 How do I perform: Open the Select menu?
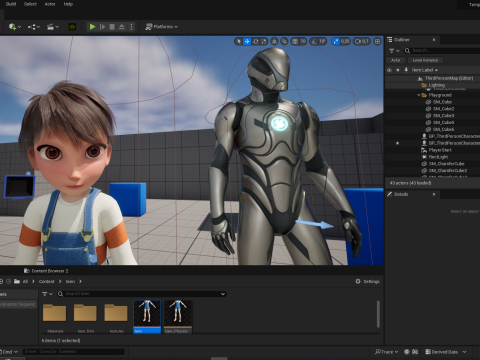(x=30, y=4)
